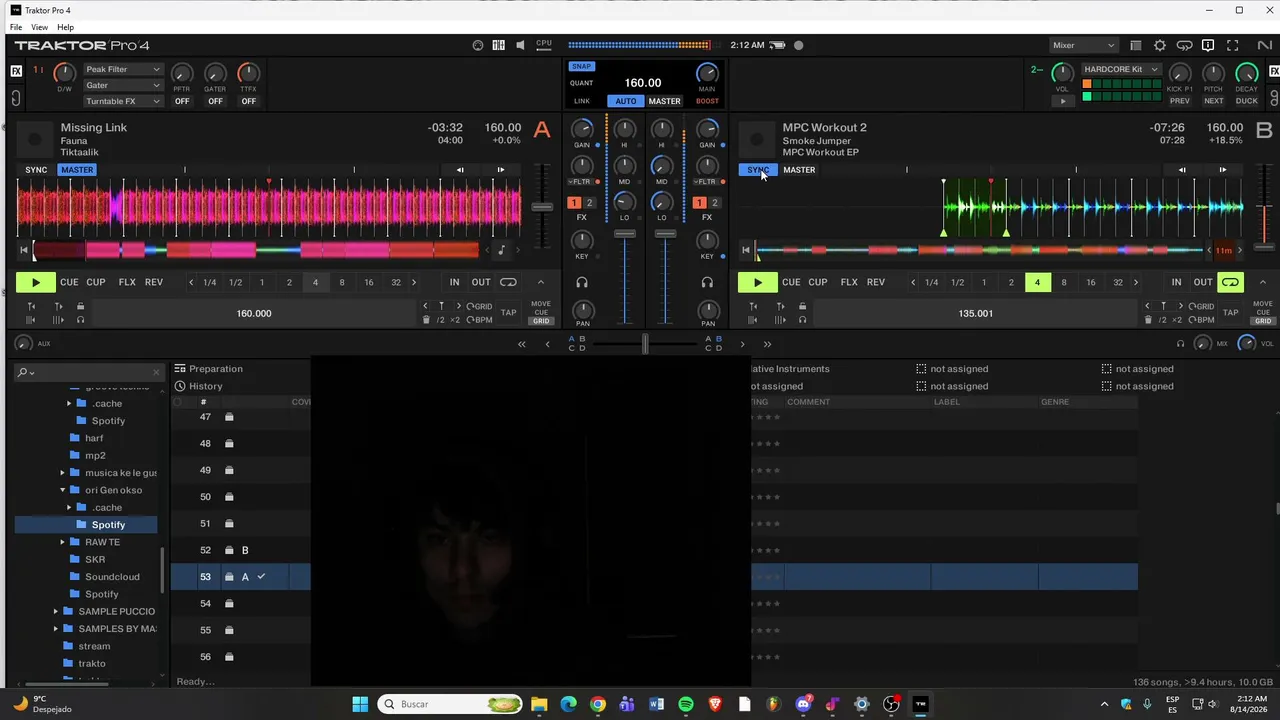The image size is (1280, 720).
Task: Open the Turntable FX dropdown
Action: tap(123, 101)
